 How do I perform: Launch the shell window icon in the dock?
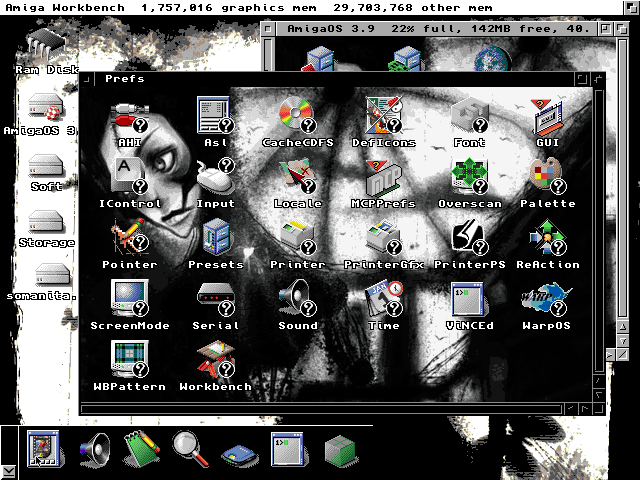(x=287, y=449)
